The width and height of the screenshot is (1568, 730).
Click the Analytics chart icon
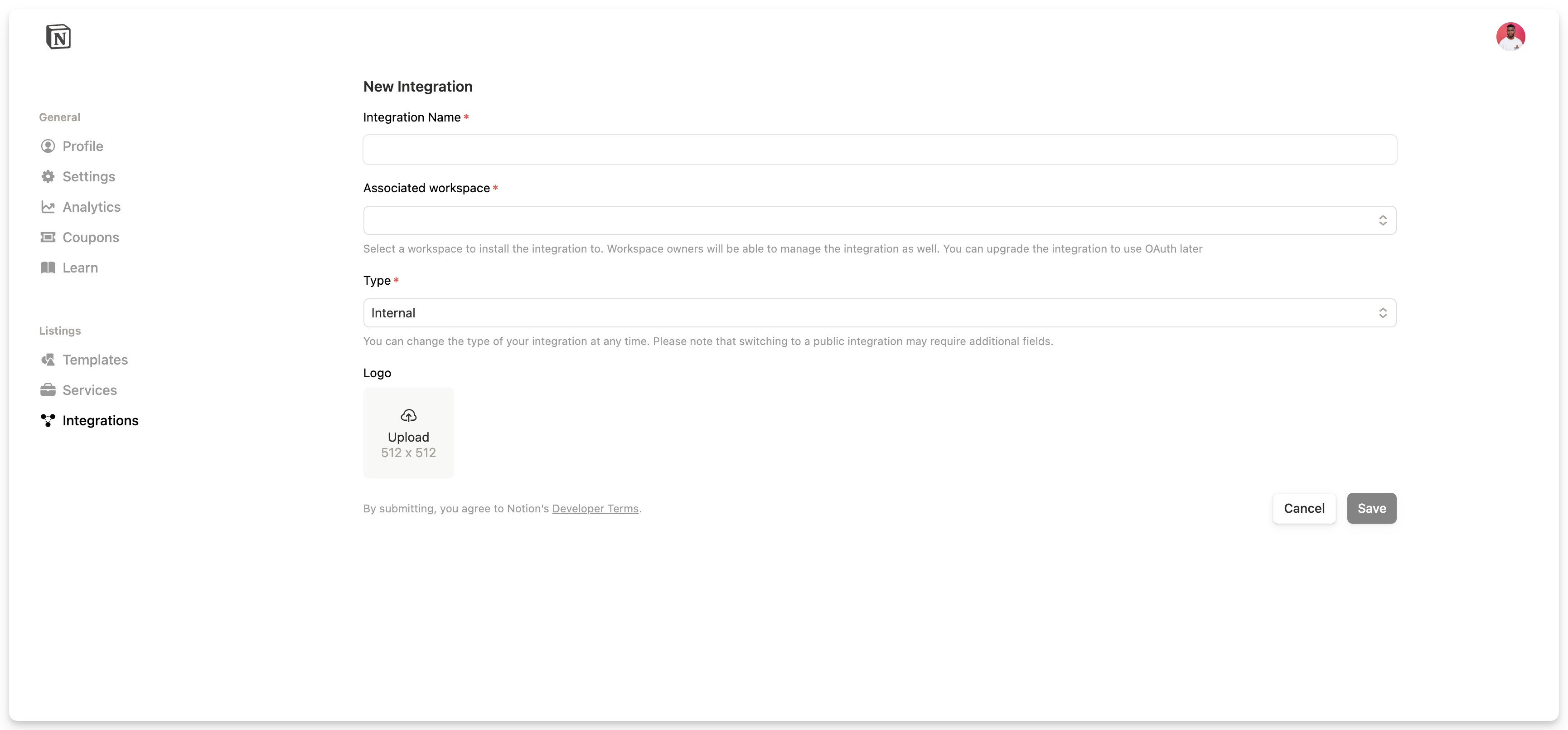(x=48, y=207)
